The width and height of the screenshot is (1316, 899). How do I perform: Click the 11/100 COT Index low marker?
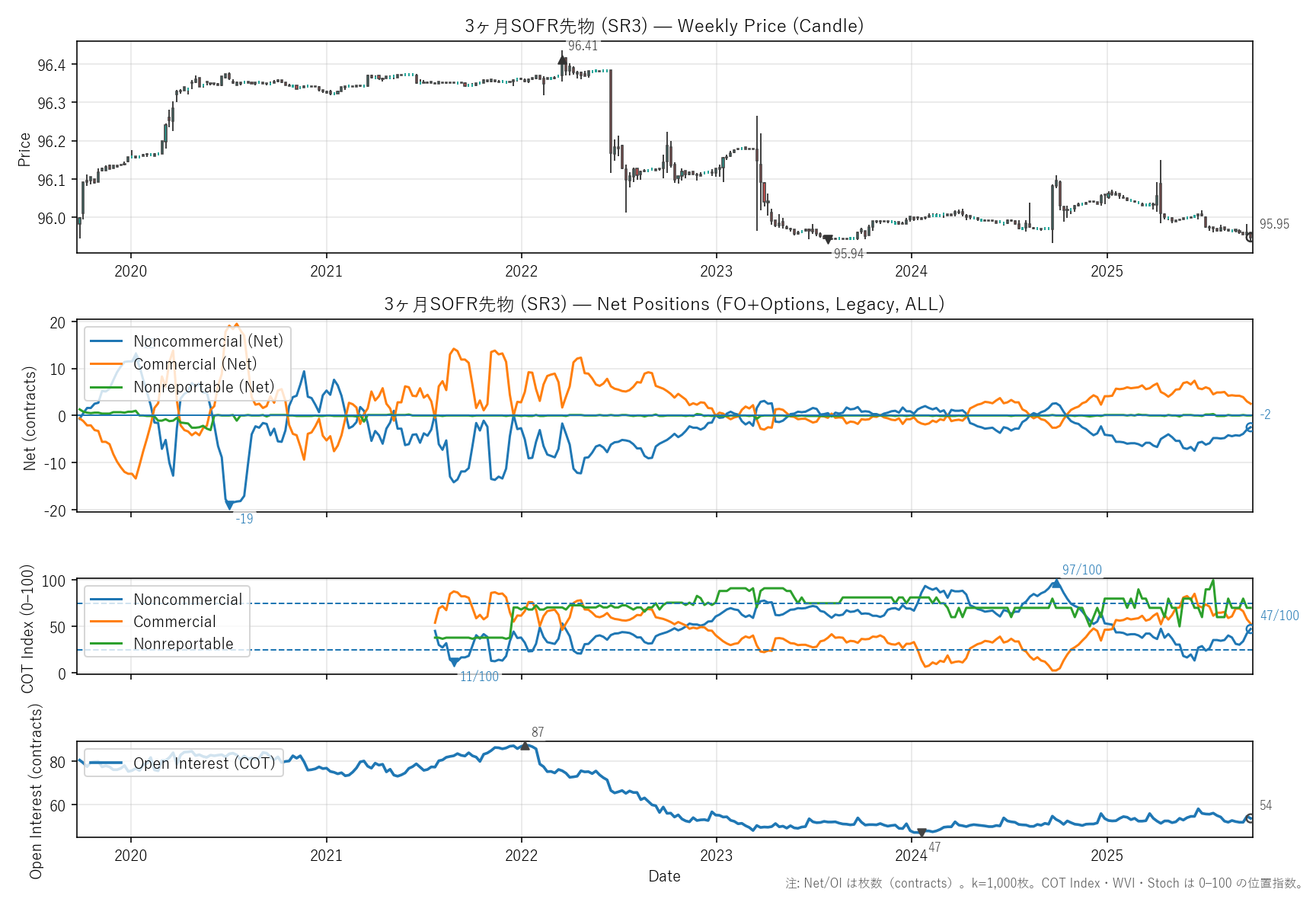455,662
